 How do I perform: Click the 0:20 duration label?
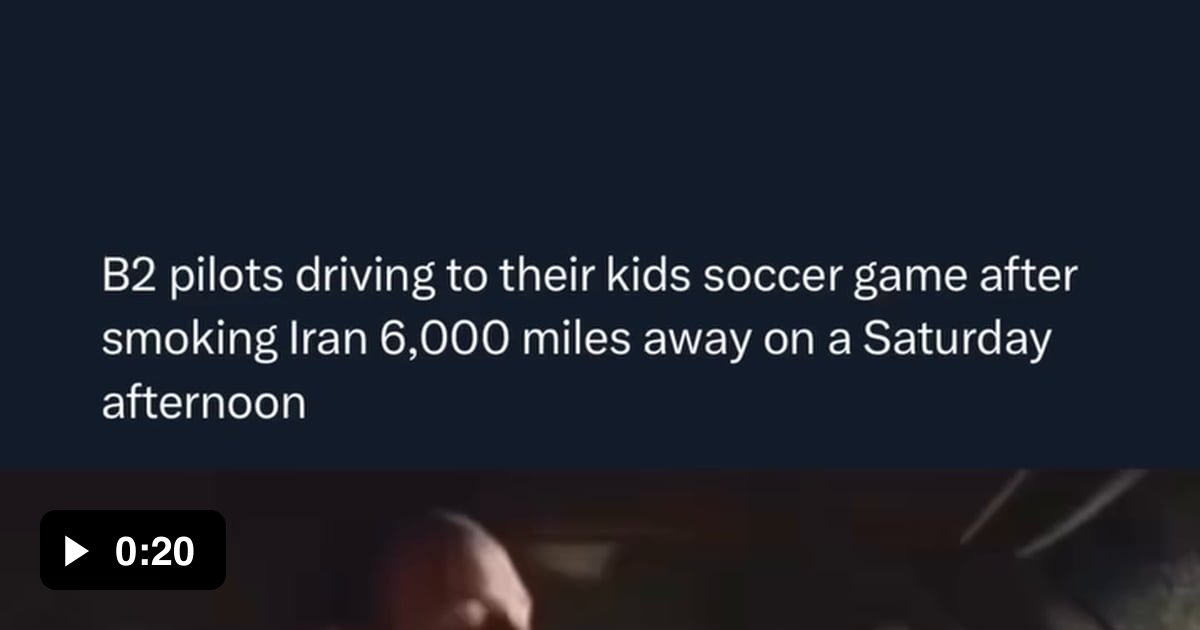tap(155, 551)
